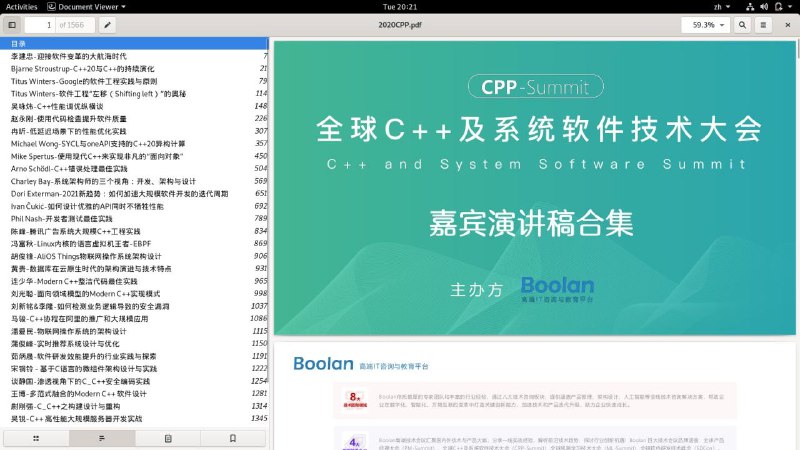Viewport: 800px width, 450px height.
Task: Click the search magnifier icon
Action: click(x=742, y=24)
